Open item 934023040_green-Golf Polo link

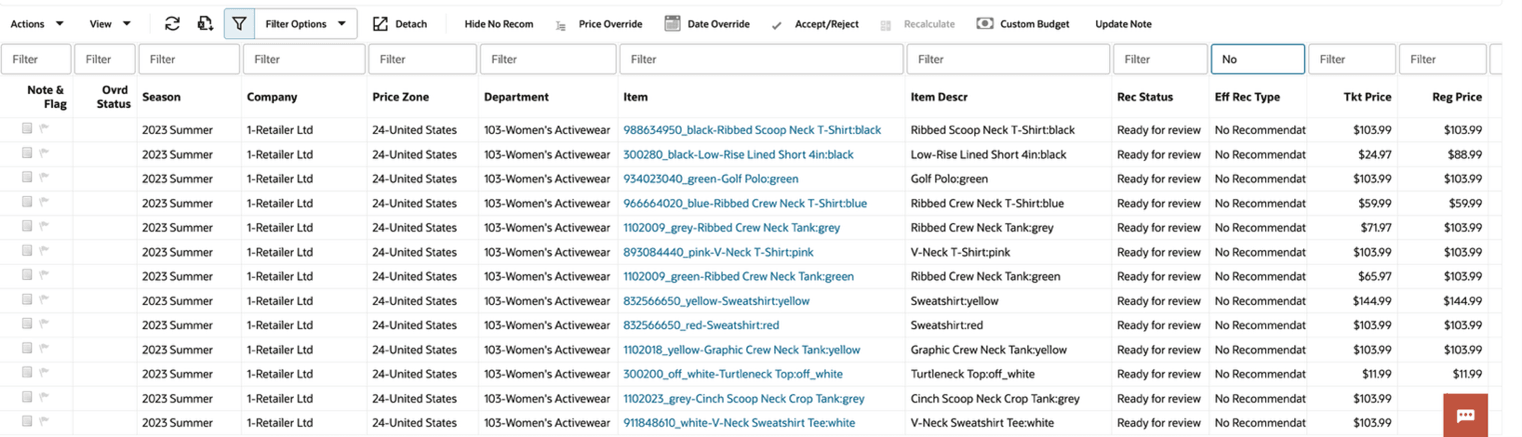(x=711, y=178)
